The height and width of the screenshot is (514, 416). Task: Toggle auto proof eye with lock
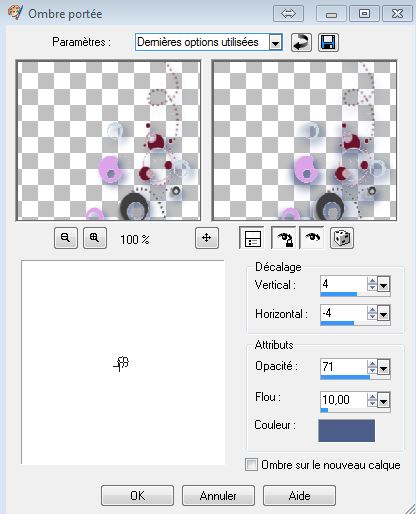[284, 238]
